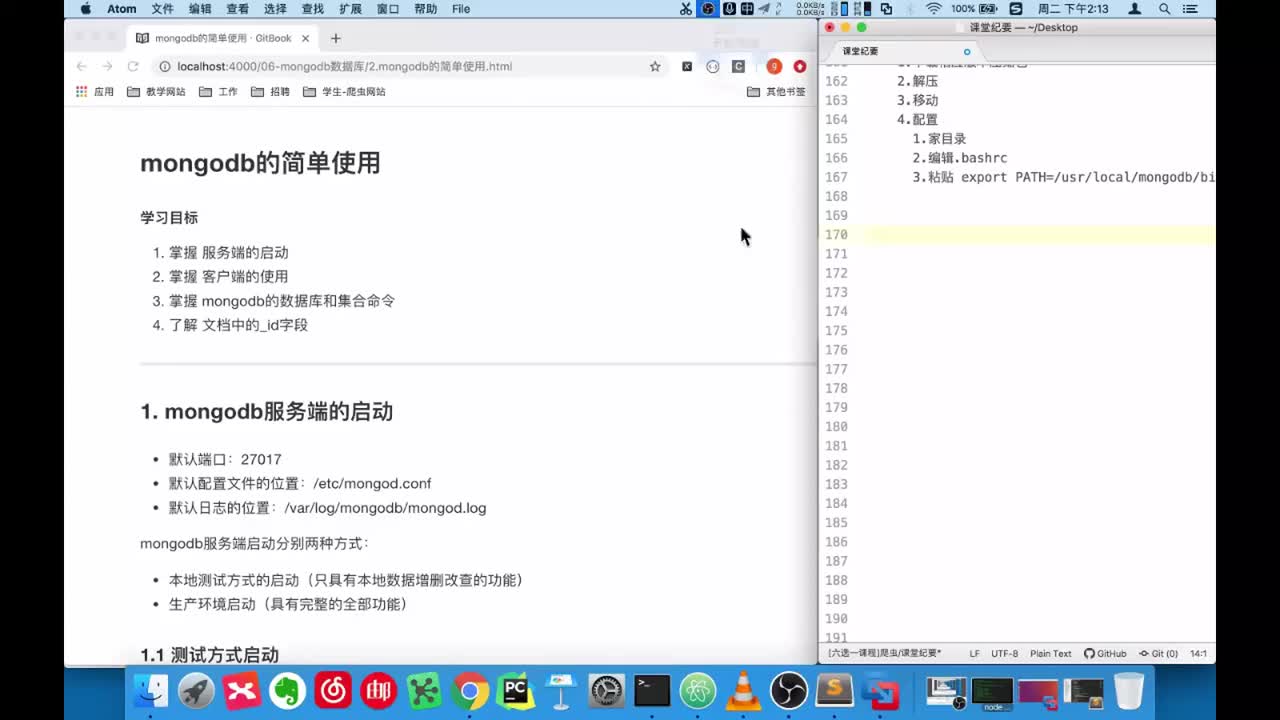Bookmark this page with the star icon
This screenshot has height=720, width=1280.
point(655,66)
